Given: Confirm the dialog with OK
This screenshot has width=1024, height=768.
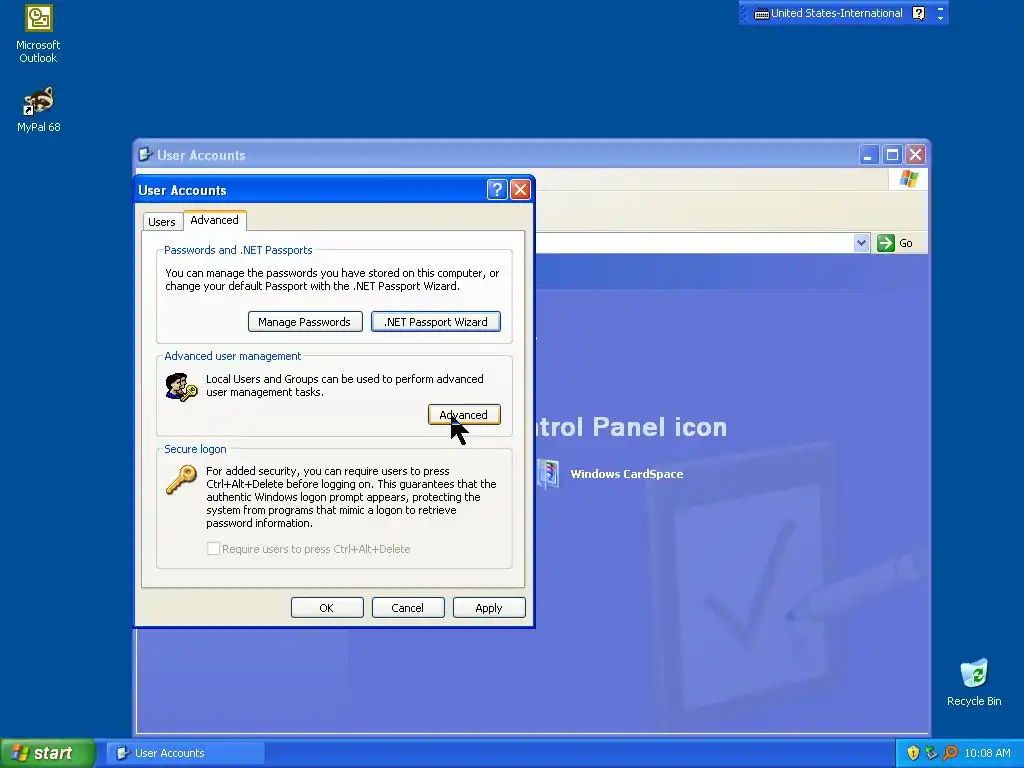Looking at the screenshot, I should pos(327,607).
